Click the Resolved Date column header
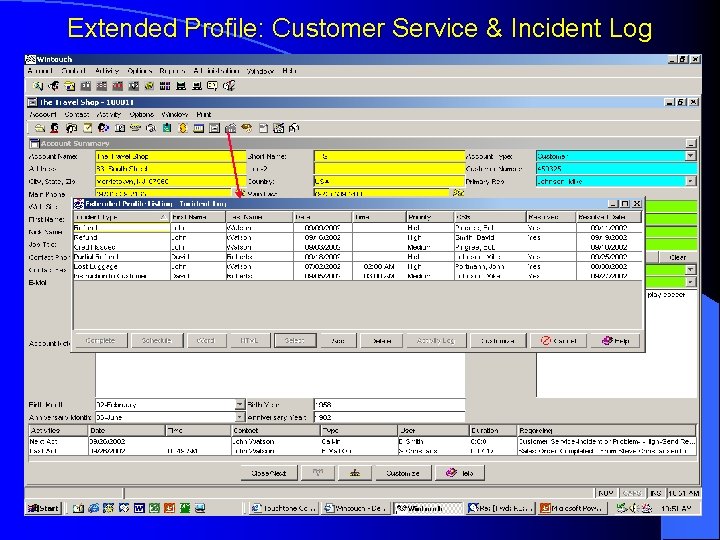This screenshot has height=540, width=720. 608,217
